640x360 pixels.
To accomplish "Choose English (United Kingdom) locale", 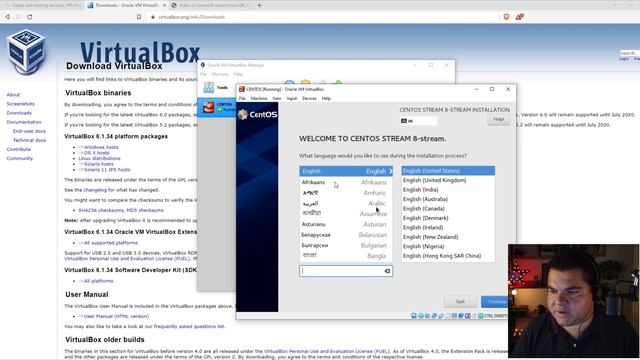I will [x=448, y=180].
